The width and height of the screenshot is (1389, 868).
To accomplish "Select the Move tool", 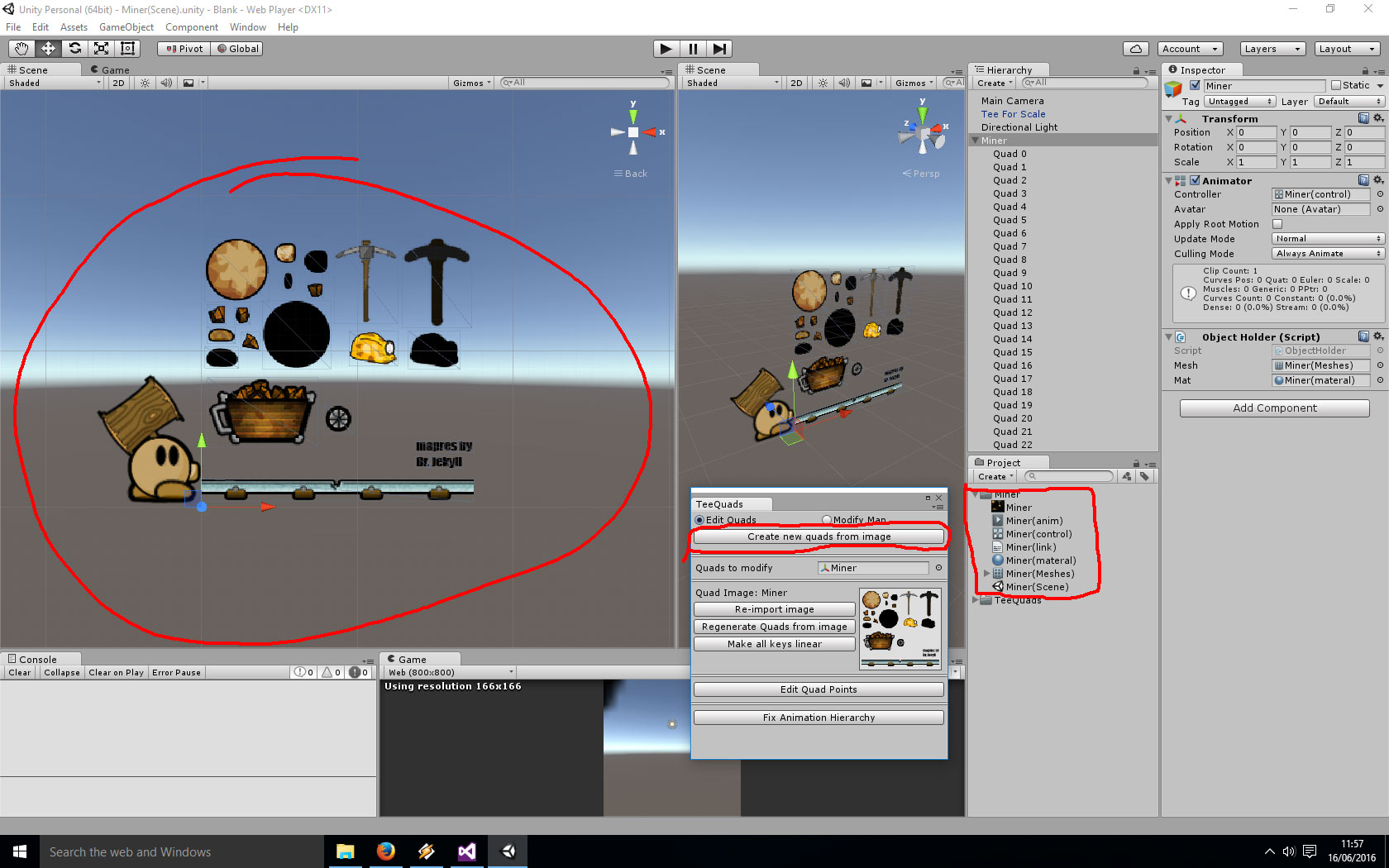I will pos(48,49).
